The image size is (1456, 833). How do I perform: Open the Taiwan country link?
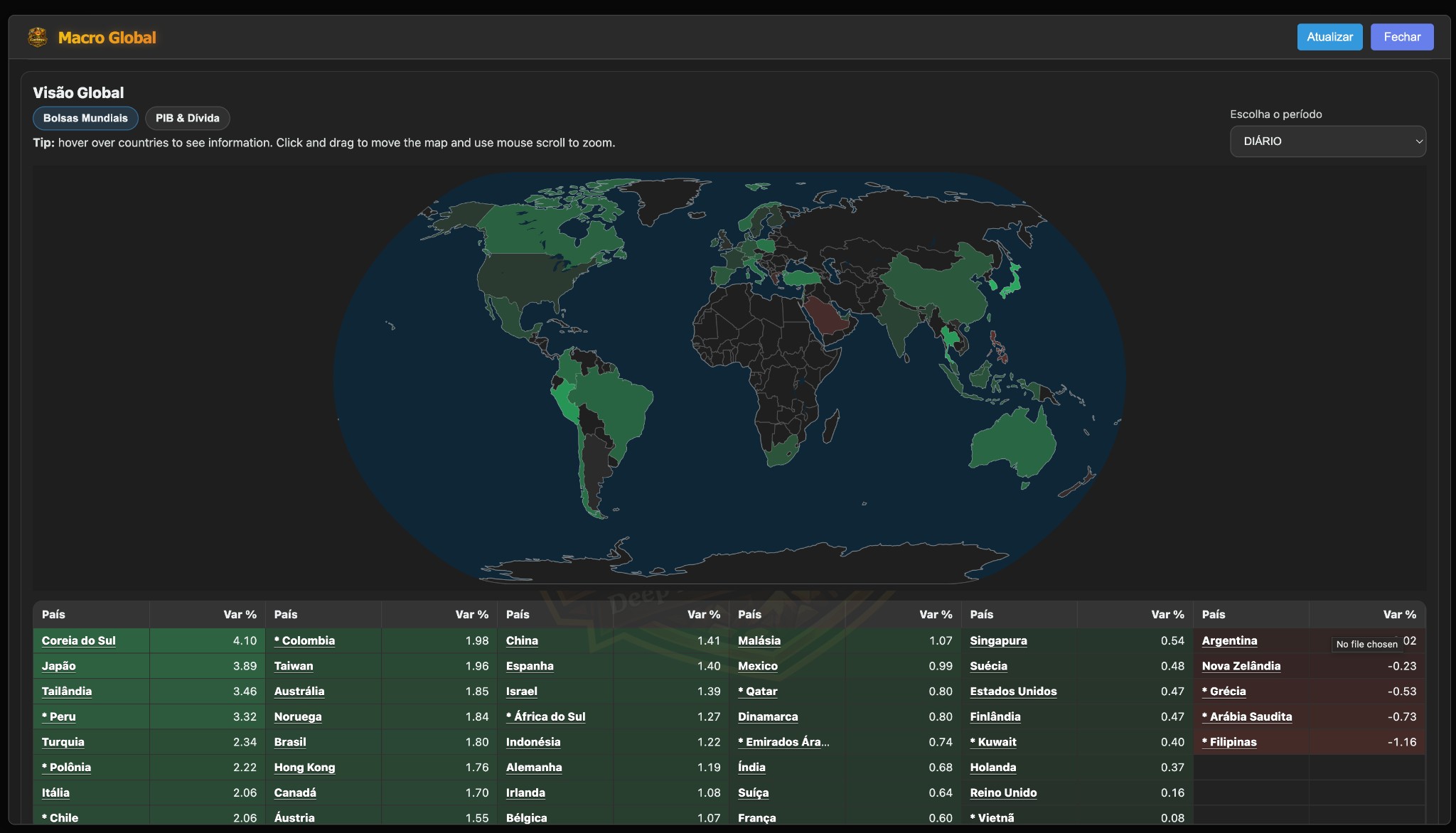tap(293, 666)
